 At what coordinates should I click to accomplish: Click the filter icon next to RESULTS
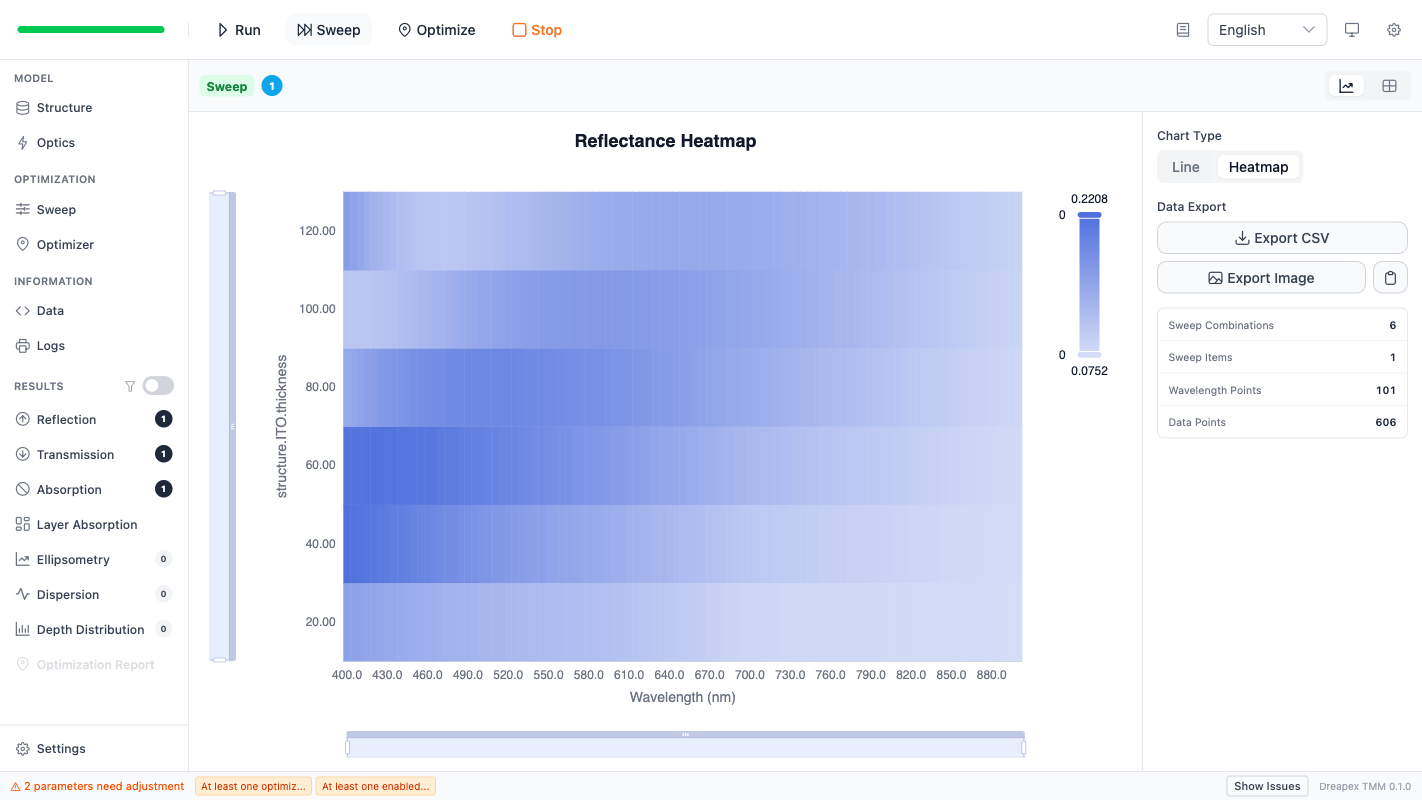coord(130,385)
